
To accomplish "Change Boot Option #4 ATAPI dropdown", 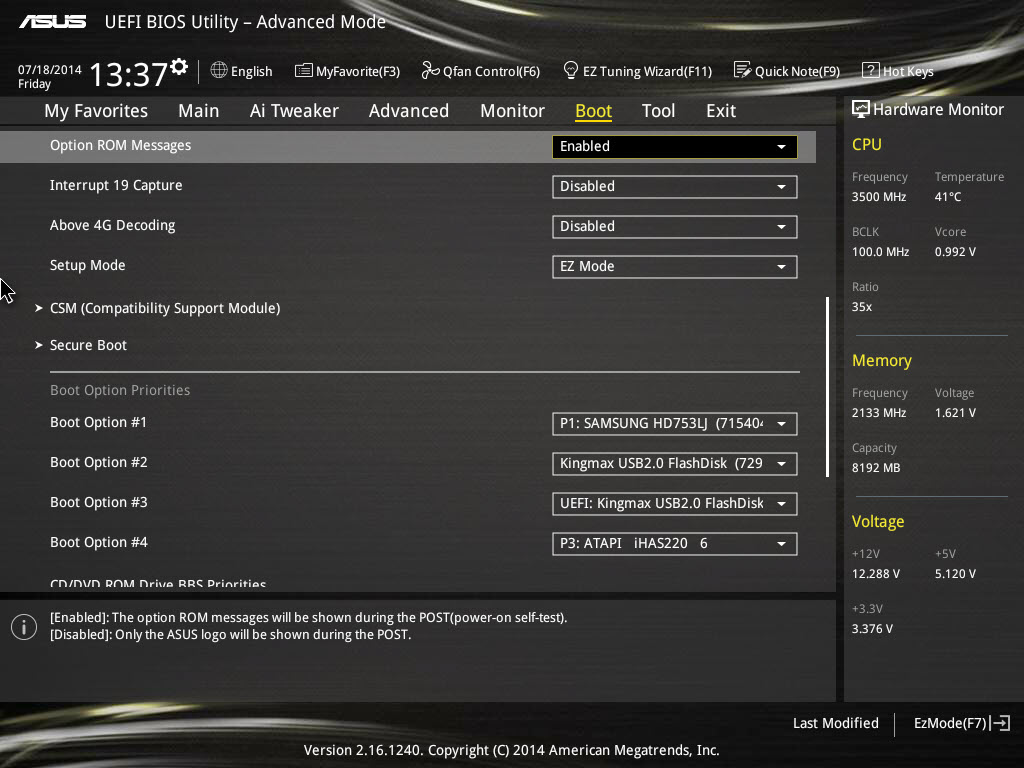I will (675, 543).
